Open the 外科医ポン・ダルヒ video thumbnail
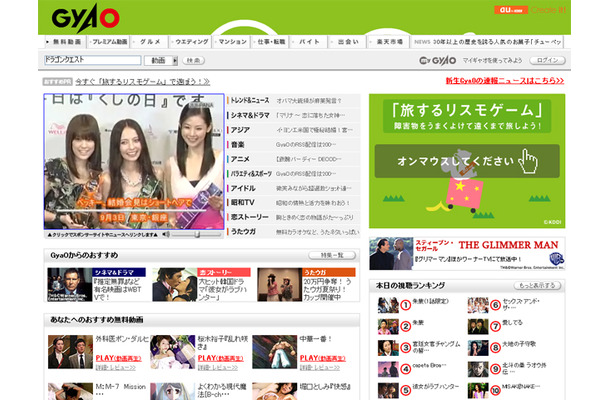Screen dimensions: 610x400 (x=70, y=352)
